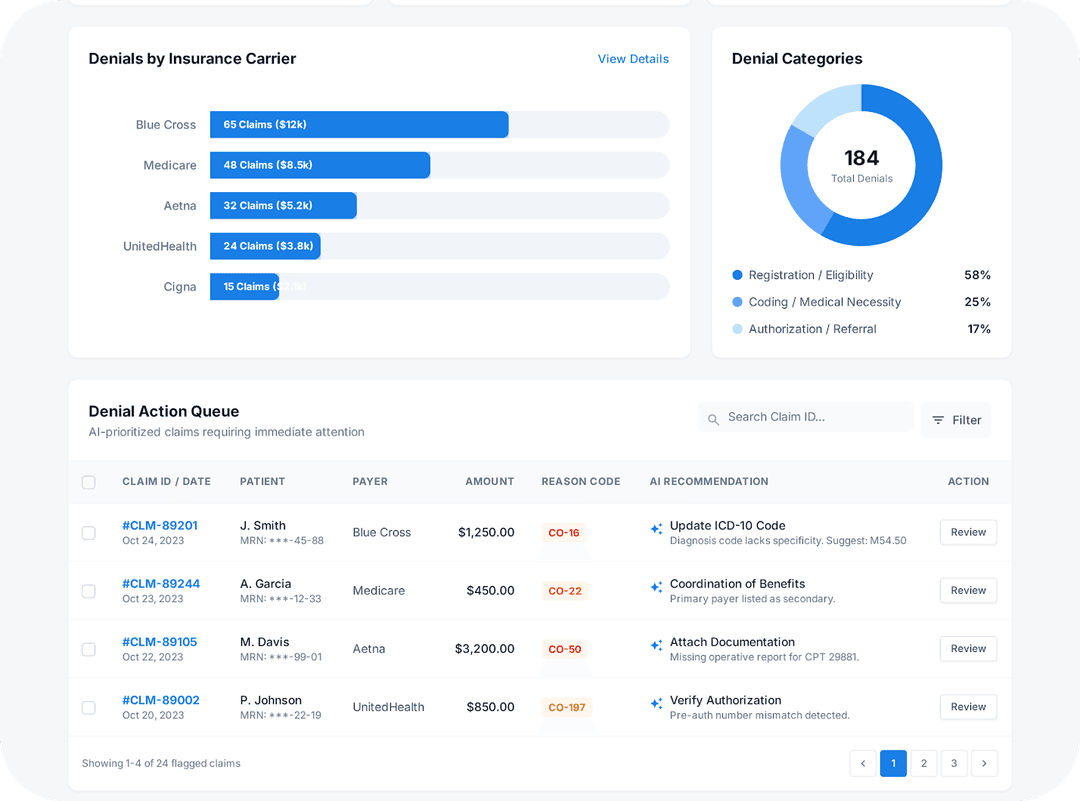Click the Registration / Eligibility legend dot
The width and height of the screenshot is (1080, 801).
pyautogui.click(x=738, y=275)
